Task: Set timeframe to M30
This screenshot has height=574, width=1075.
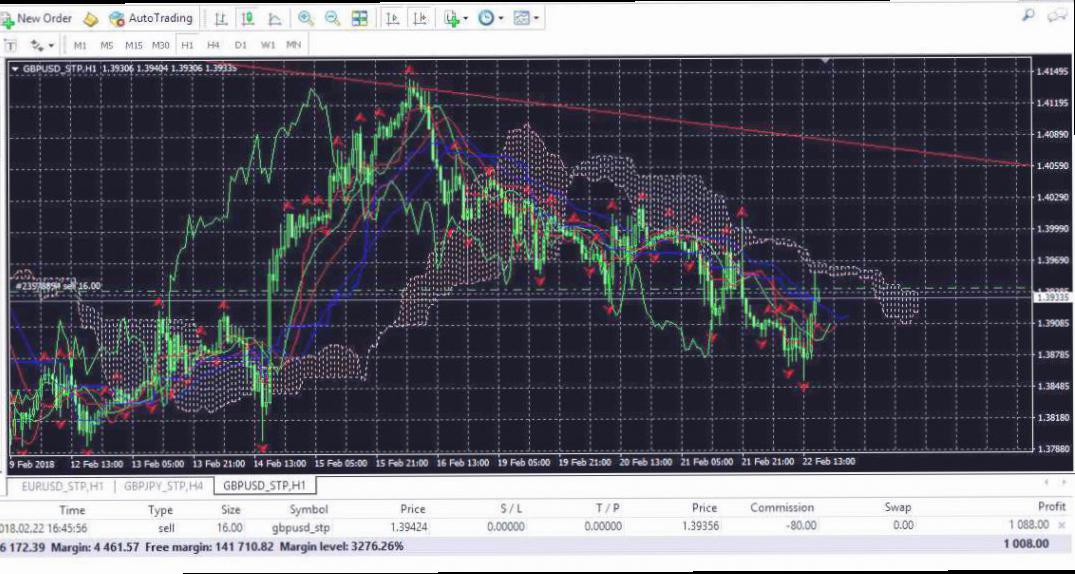Action: pos(160,45)
